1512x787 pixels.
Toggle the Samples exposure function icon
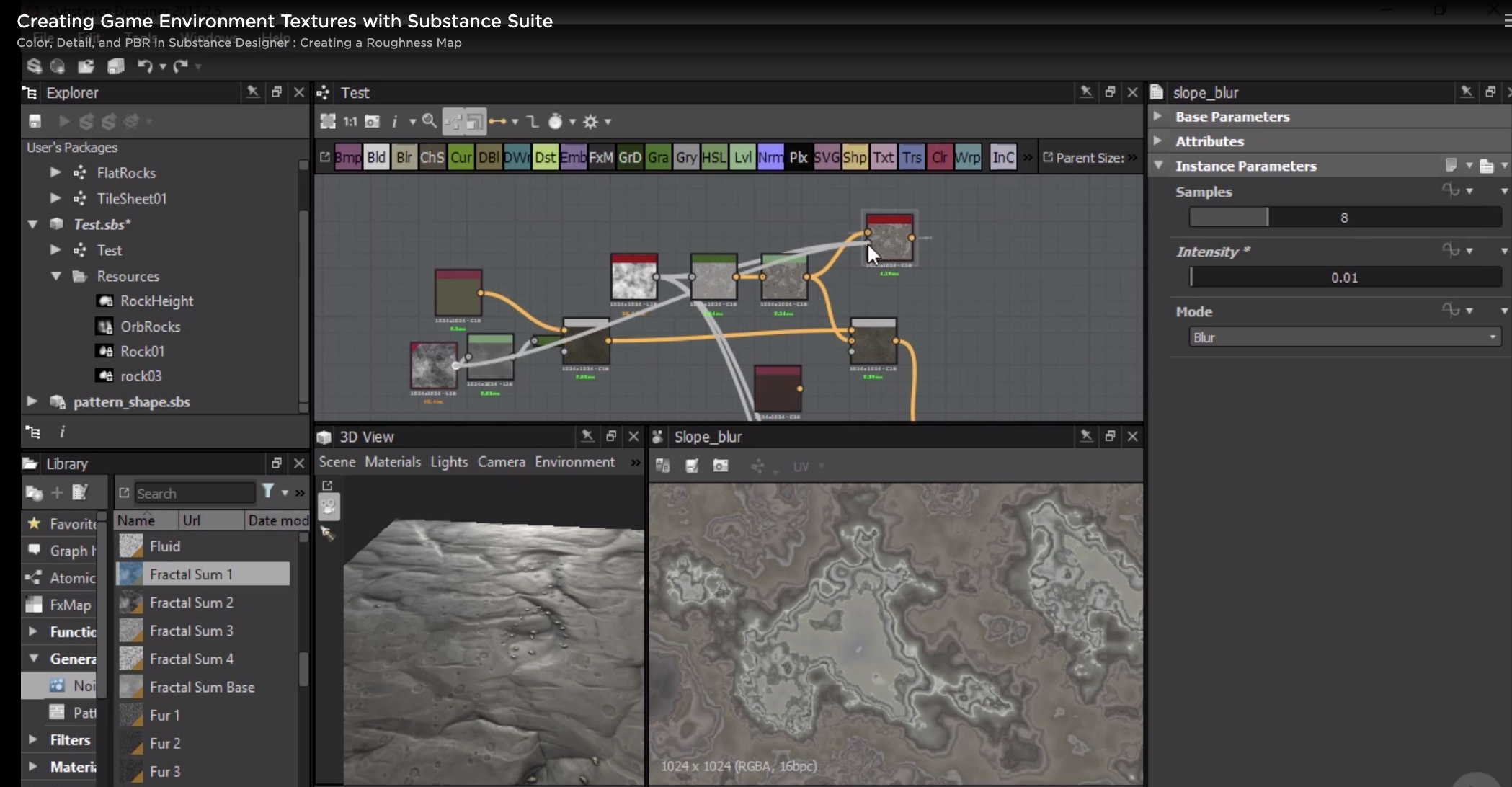pos(1450,190)
